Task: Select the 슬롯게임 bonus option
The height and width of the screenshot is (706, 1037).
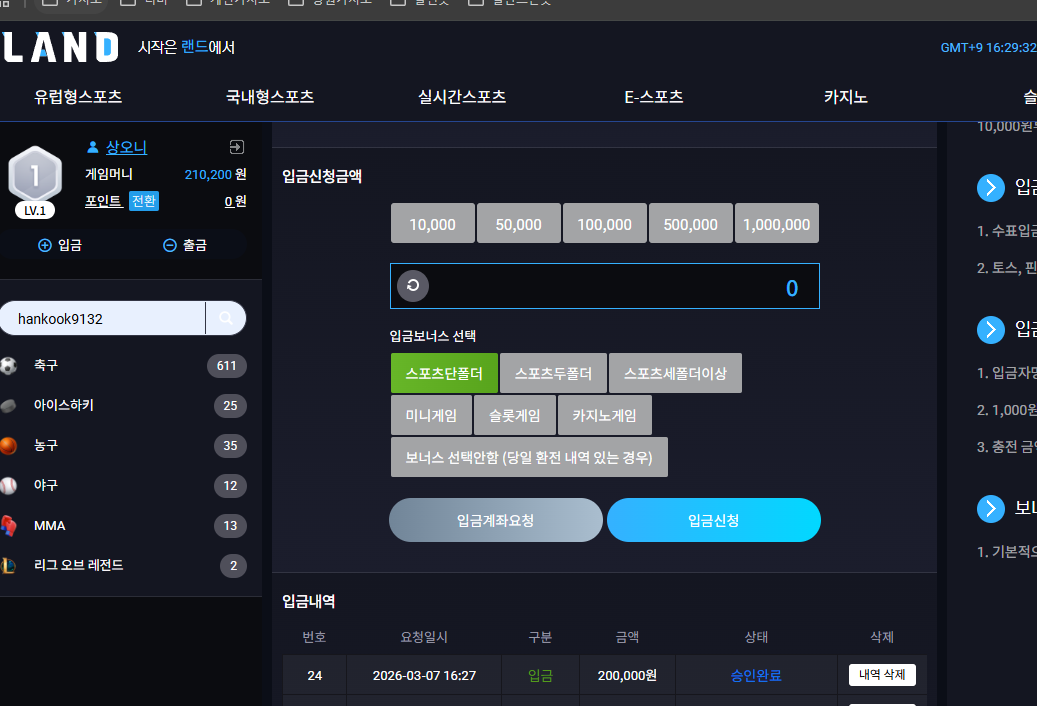Action: point(515,415)
